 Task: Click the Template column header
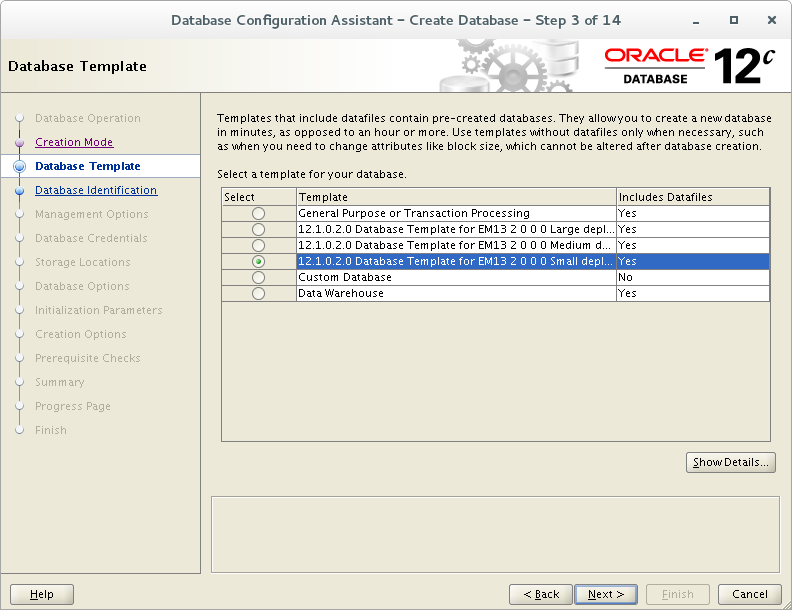[x=456, y=197]
